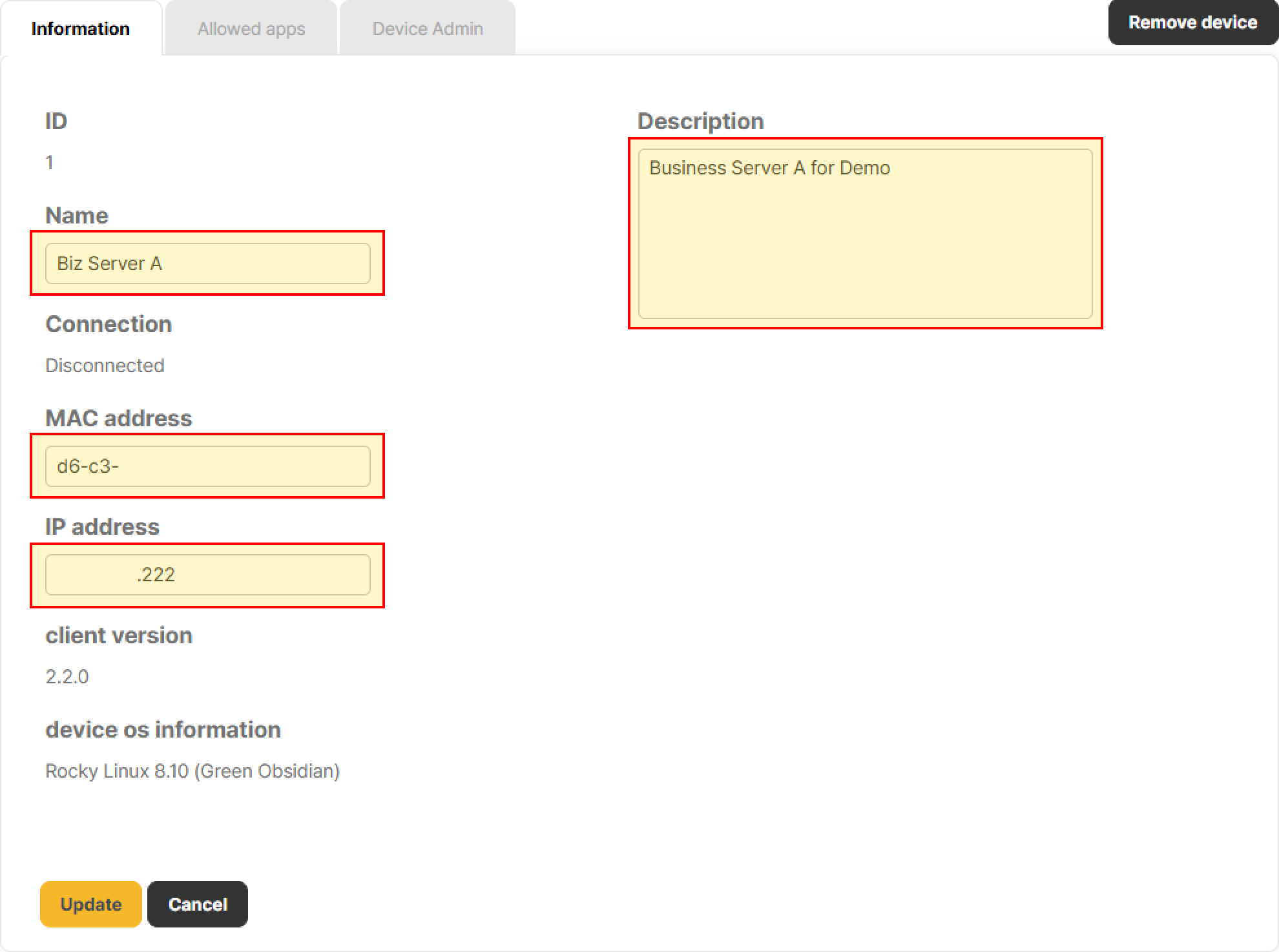Image resolution: width=1279 pixels, height=952 pixels.
Task: Click the IP address heading label
Action: [102, 527]
